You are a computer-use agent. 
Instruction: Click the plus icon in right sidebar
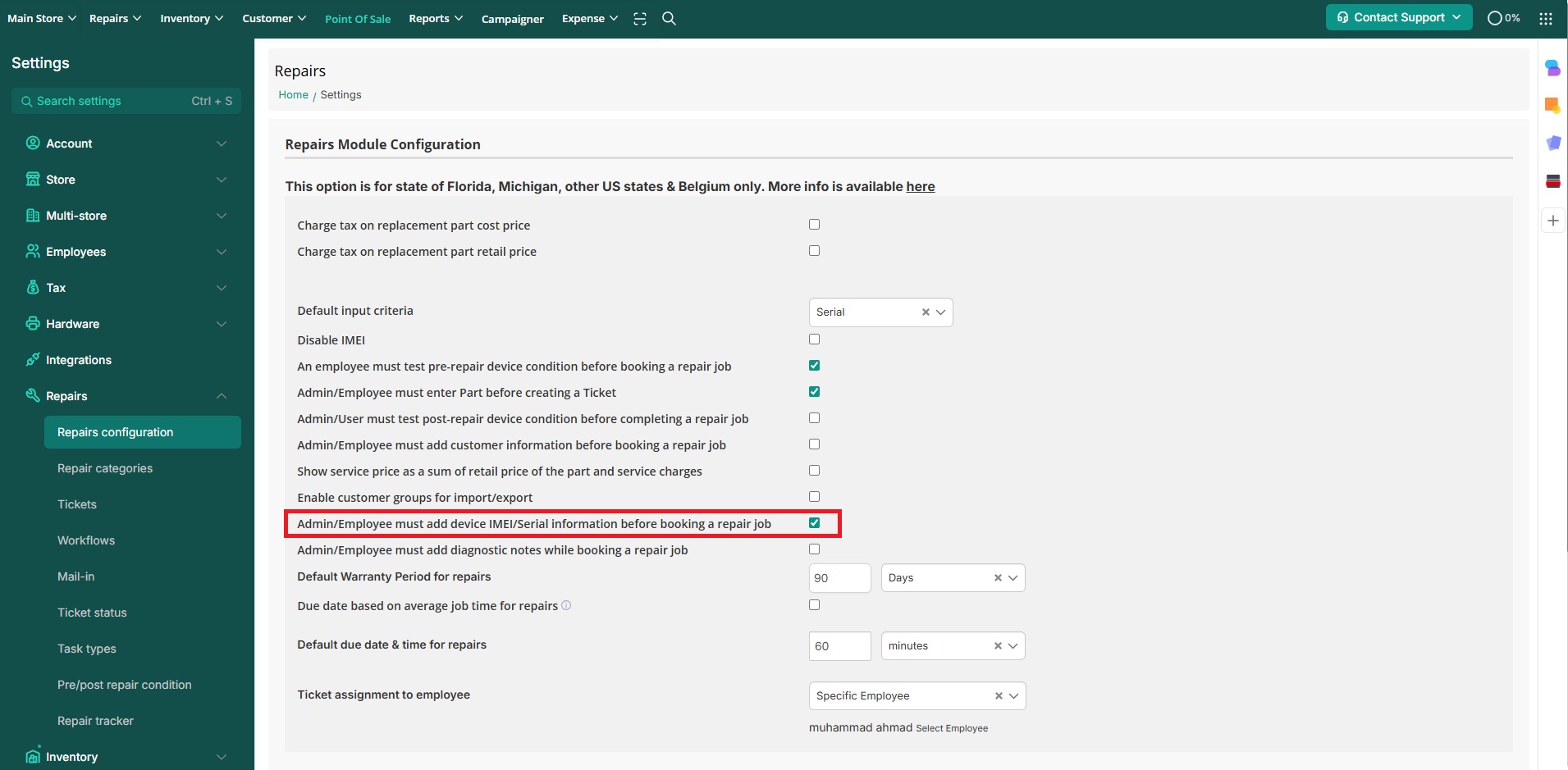(1552, 221)
